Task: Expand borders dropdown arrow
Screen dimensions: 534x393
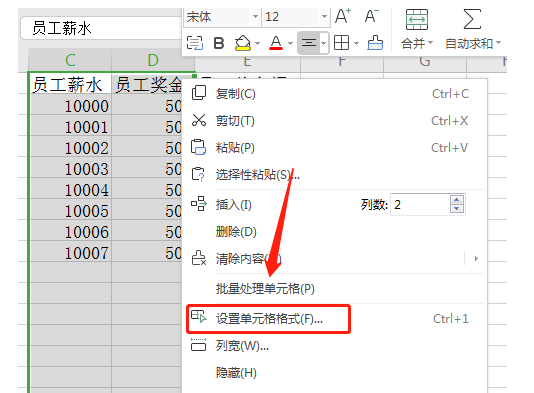Action: (x=357, y=44)
